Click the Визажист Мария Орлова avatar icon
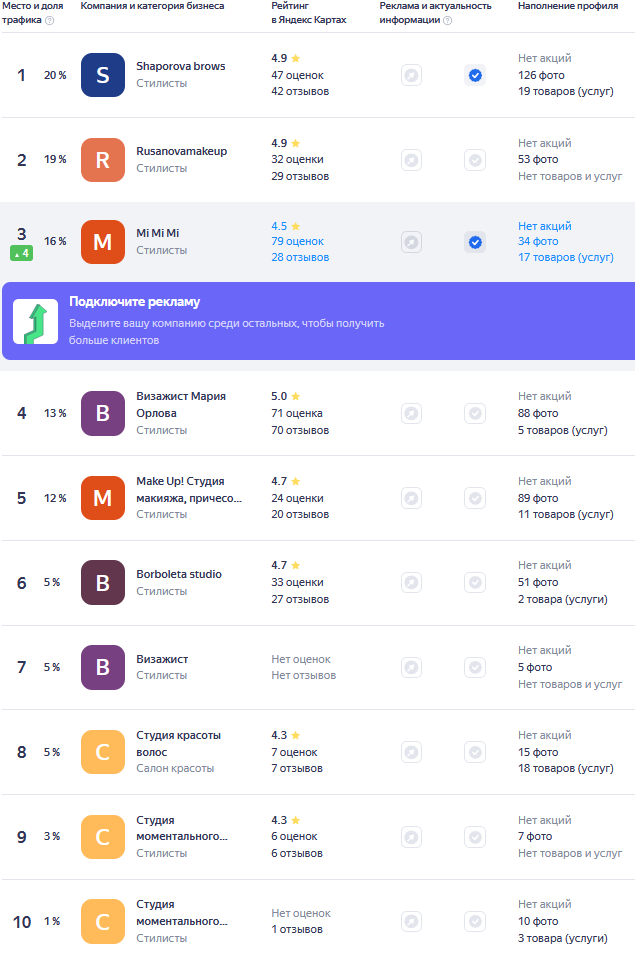 point(103,413)
